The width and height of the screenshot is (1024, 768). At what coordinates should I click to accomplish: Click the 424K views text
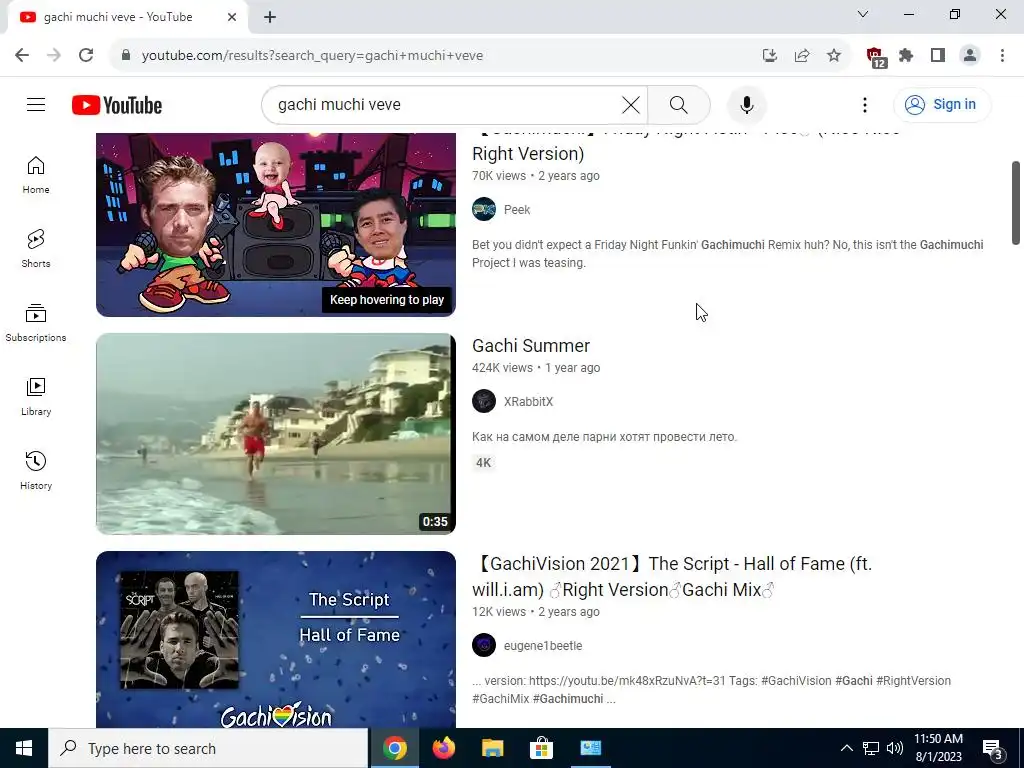point(502,368)
